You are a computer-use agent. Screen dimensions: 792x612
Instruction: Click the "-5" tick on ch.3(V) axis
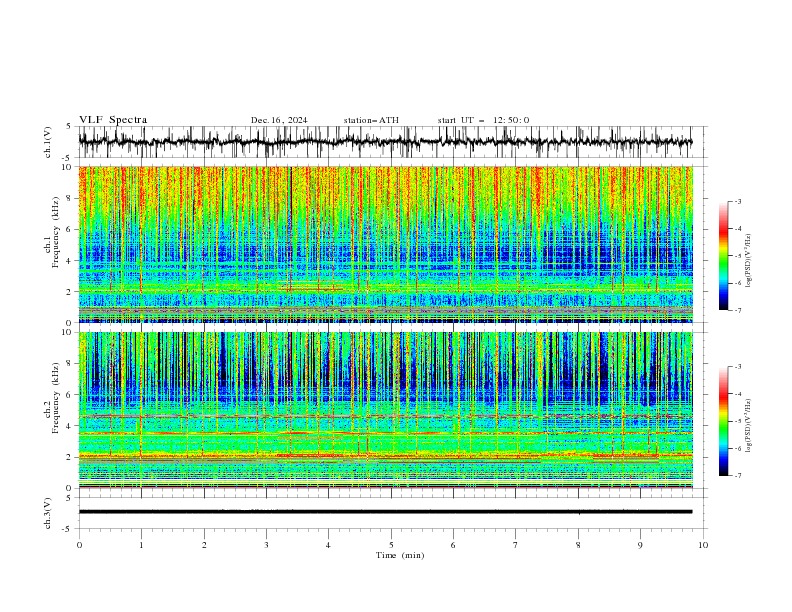click(x=67, y=529)
